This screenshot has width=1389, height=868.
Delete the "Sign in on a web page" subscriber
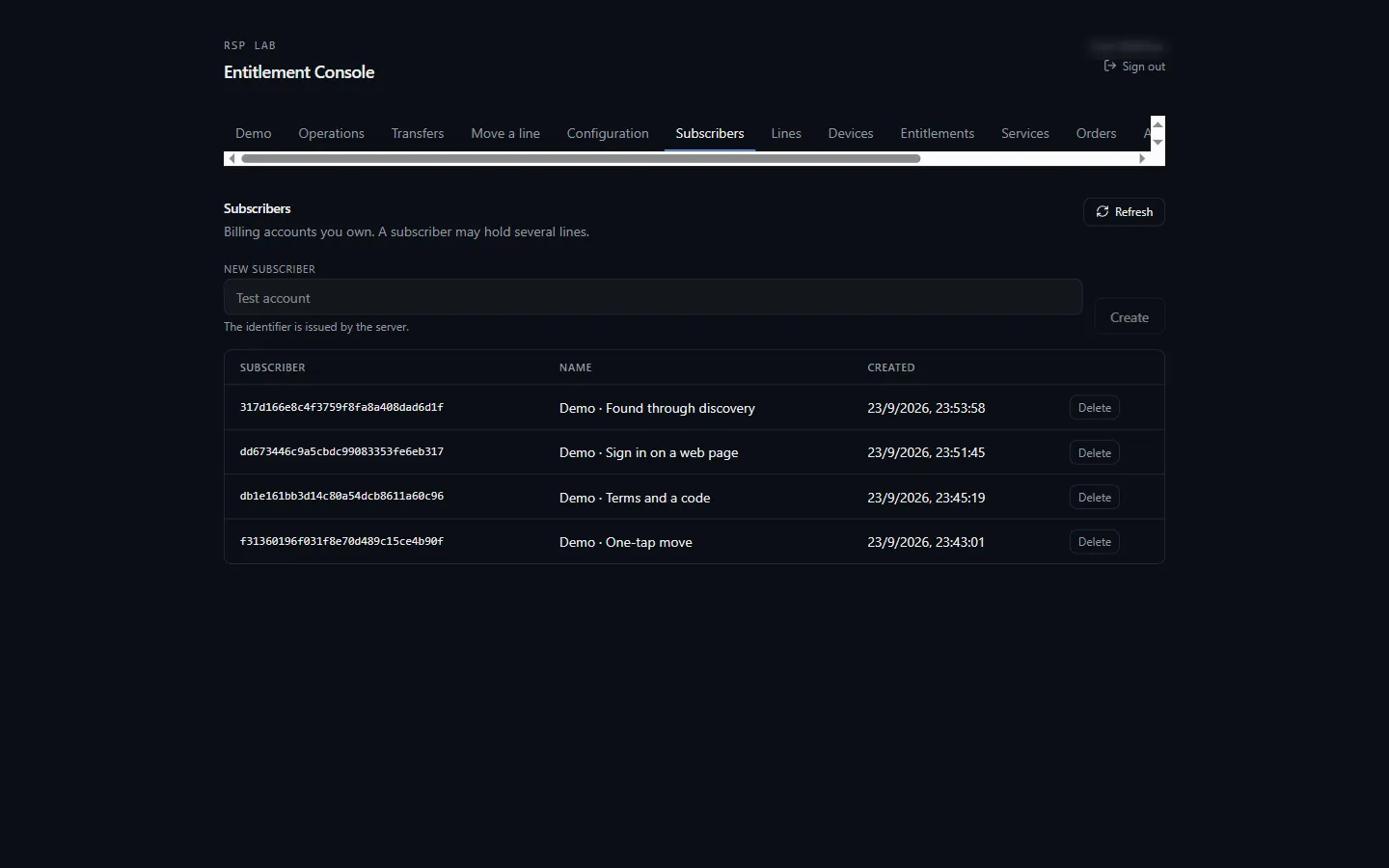[x=1095, y=453]
